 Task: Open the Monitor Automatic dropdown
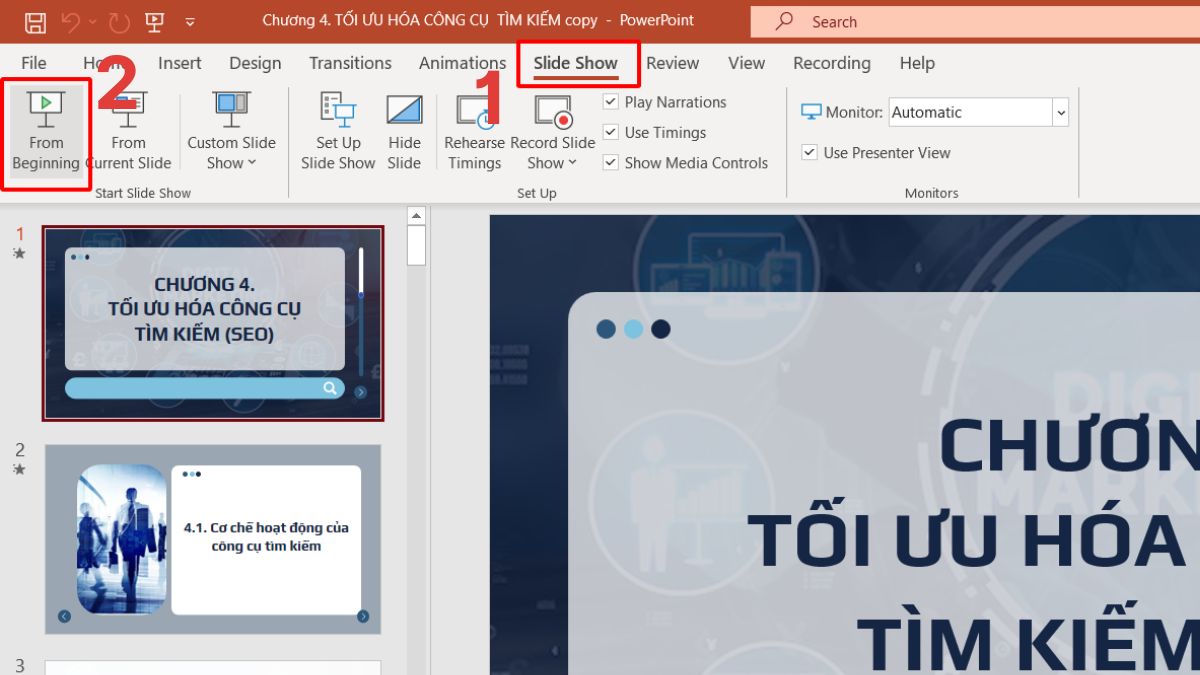pos(1061,113)
